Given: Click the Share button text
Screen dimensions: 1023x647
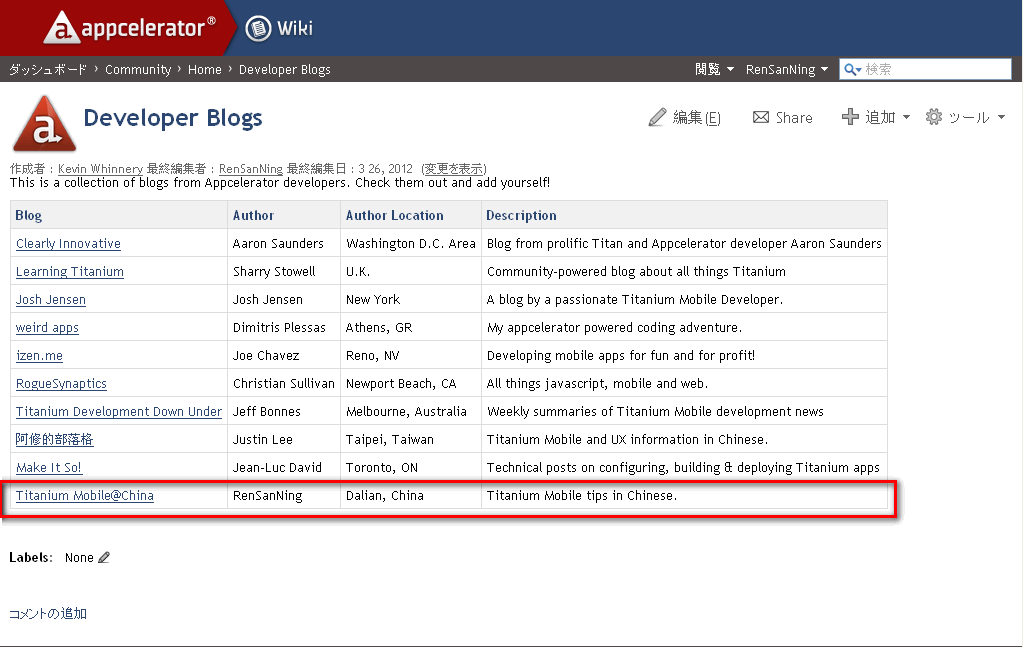Looking at the screenshot, I should coord(794,118).
